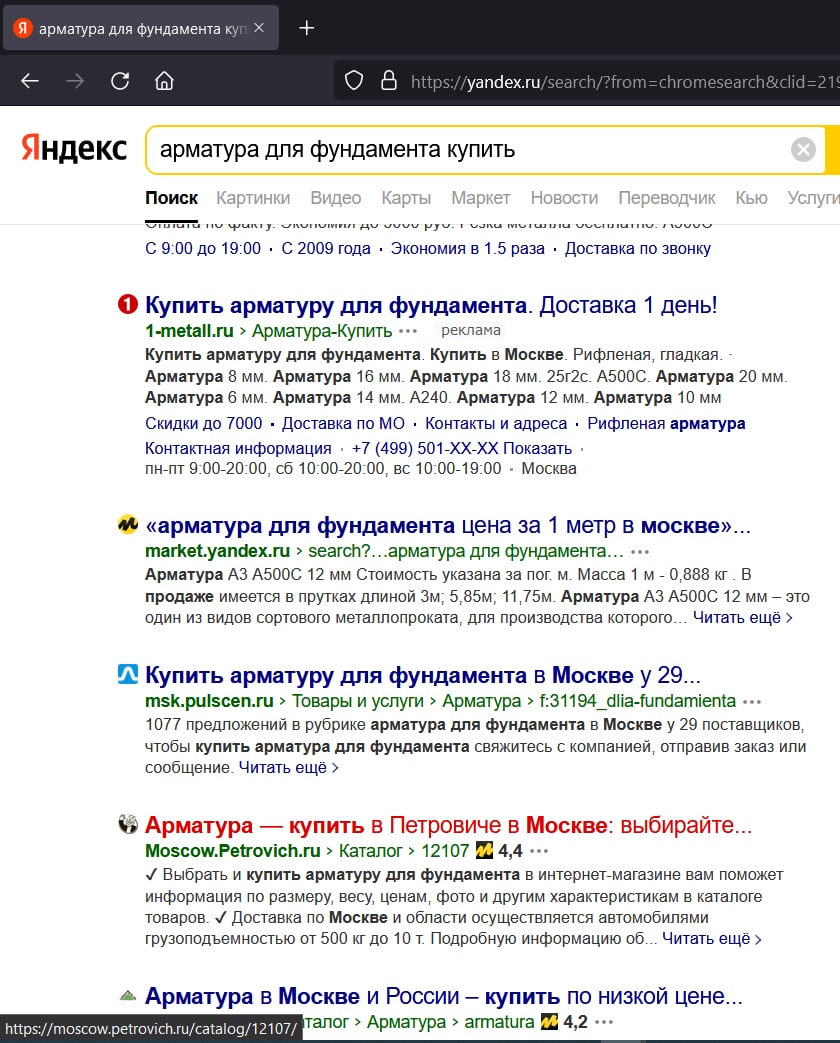Reload the page with the refresh icon
Viewport: 840px width, 1043px height.
coord(120,81)
